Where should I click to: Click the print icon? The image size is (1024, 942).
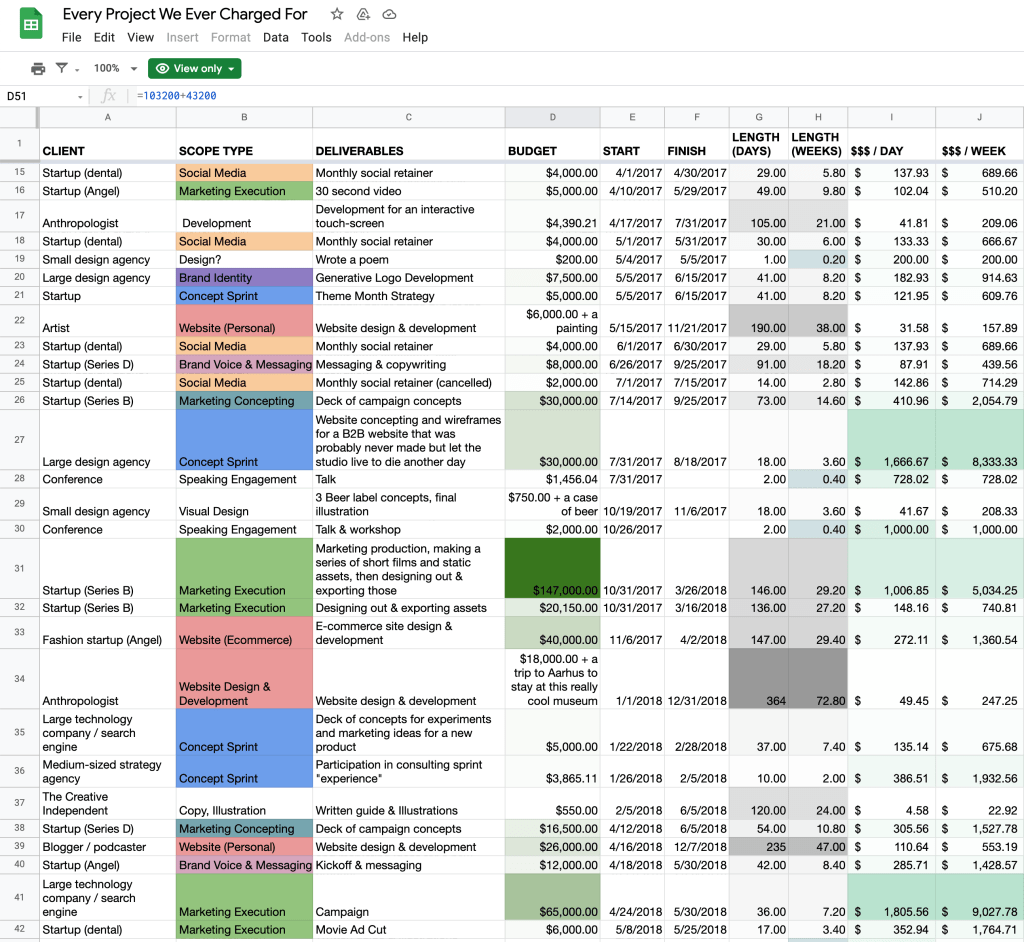click(x=38, y=69)
